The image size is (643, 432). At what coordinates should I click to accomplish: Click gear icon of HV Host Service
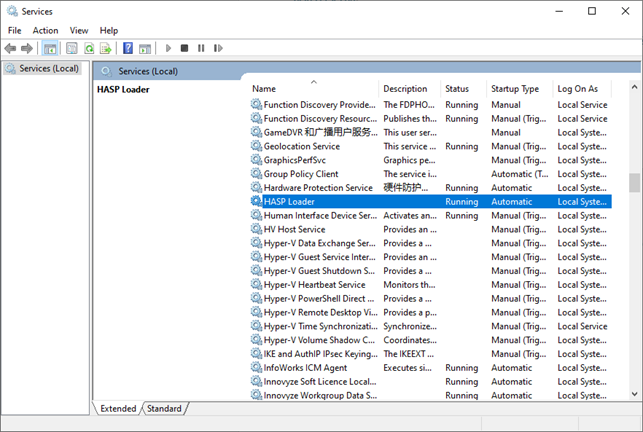pos(256,229)
